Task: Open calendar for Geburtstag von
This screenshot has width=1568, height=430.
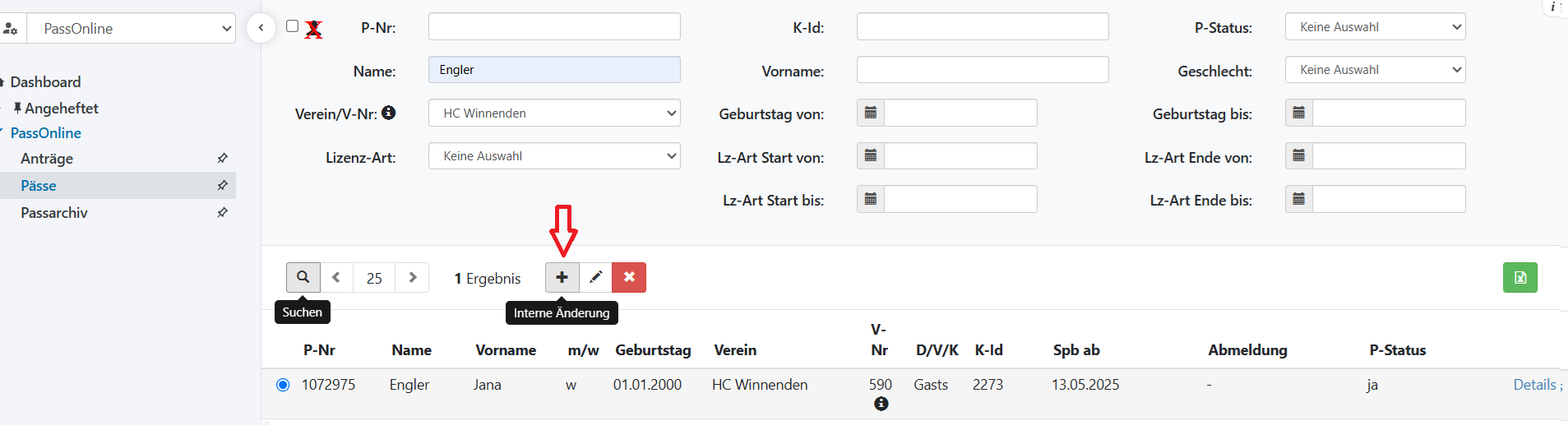Action: (x=871, y=113)
